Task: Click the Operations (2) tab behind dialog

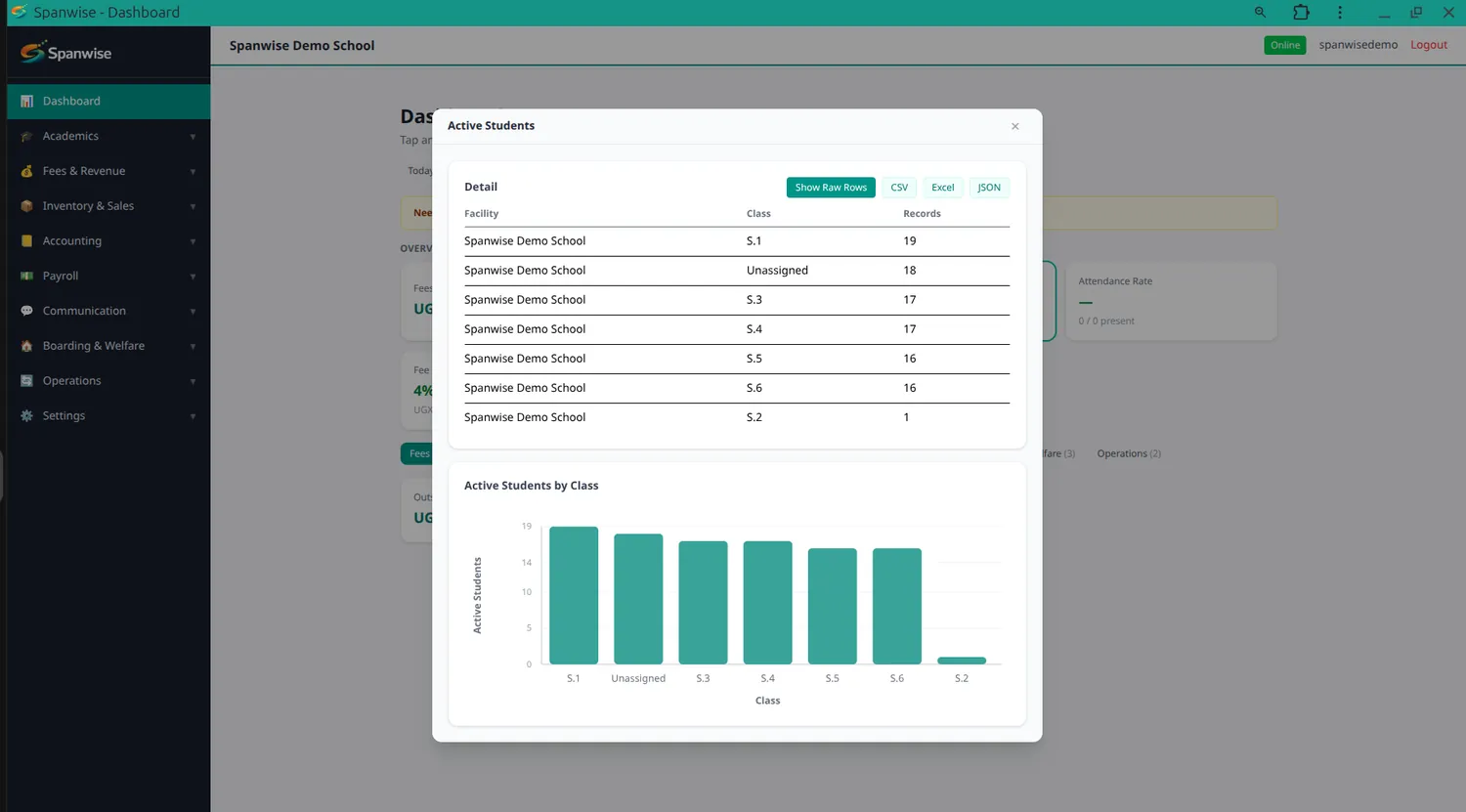Action: pos(1129,453)
